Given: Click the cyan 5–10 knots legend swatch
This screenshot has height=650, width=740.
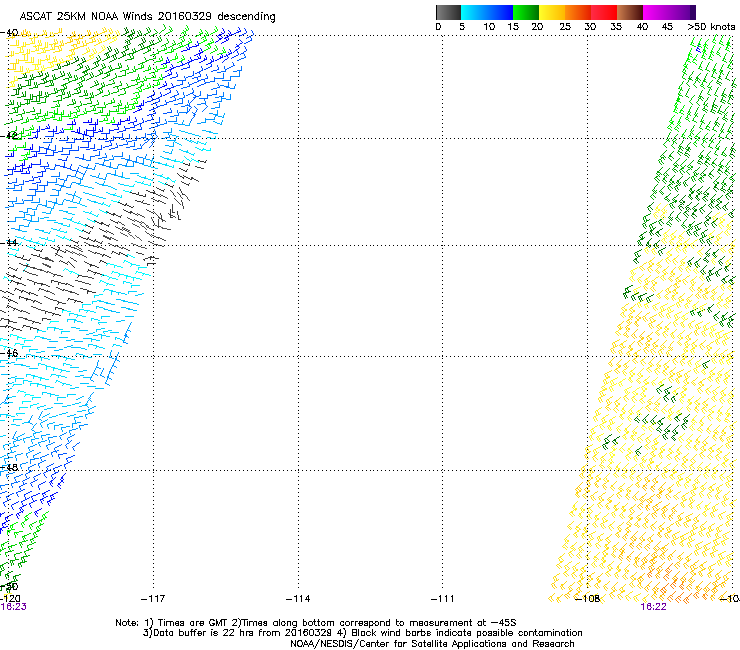Looking at the screenshot, I should click(474, 12).
